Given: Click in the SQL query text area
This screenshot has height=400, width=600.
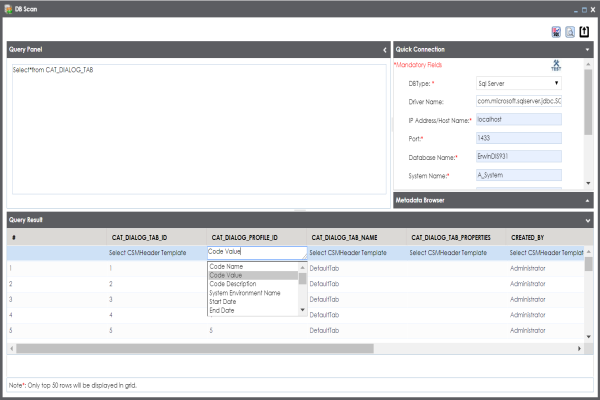Looking at the screenshot, I should coord(200,130).
